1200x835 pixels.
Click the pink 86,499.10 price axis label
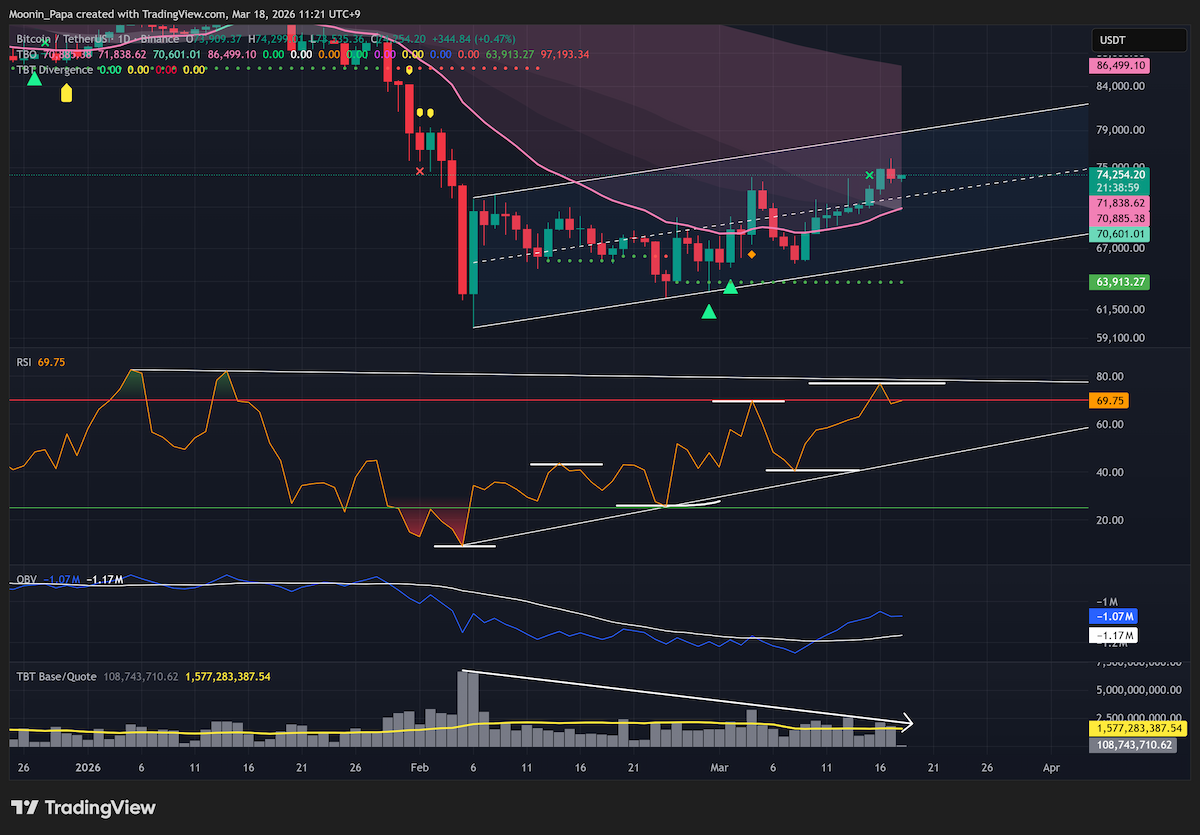[1120, 65]
